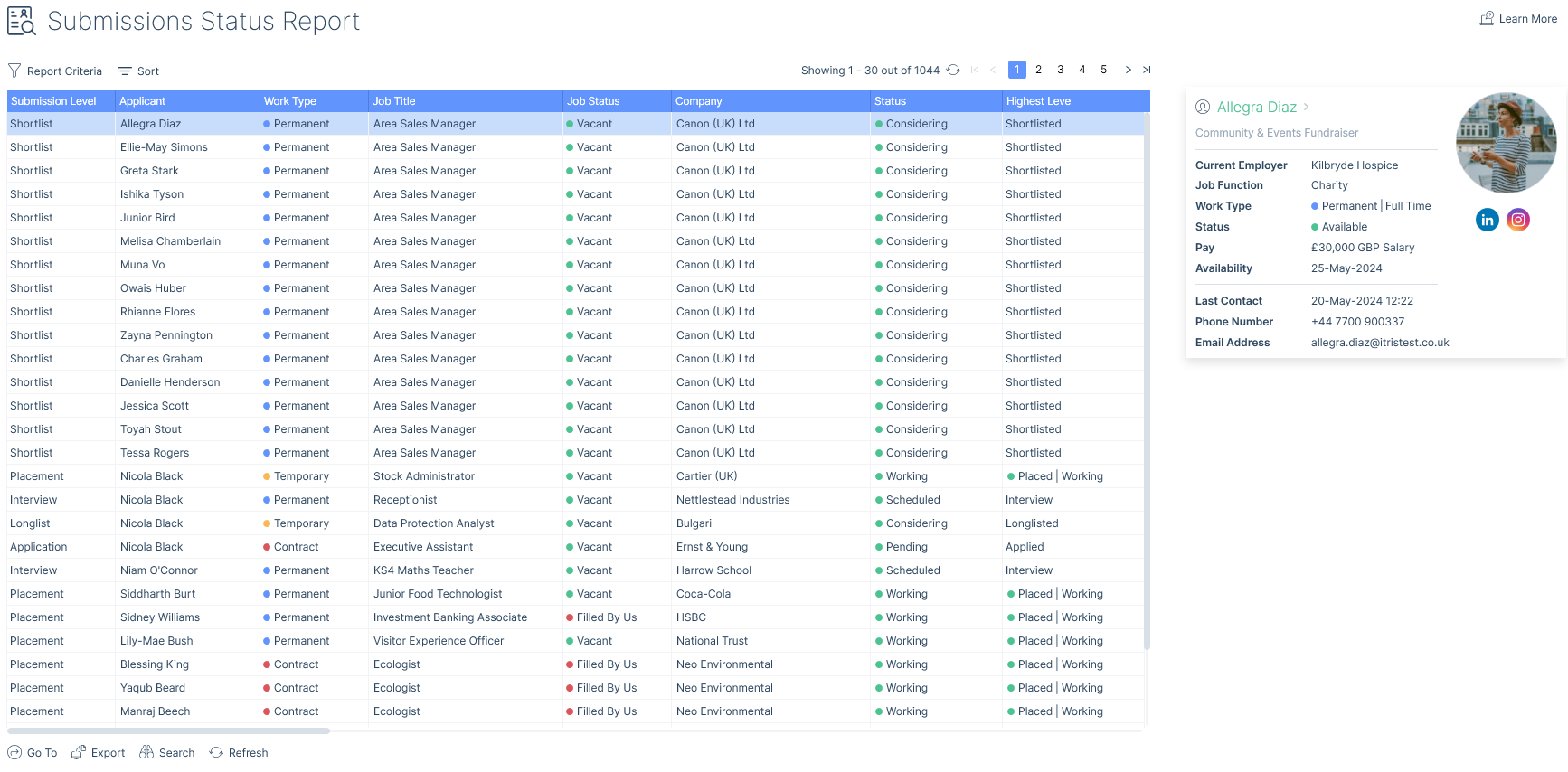Select page 3 in pagination
Image resolution: width=1568 pixels, height=772 pixels.
click(1061, 70)
